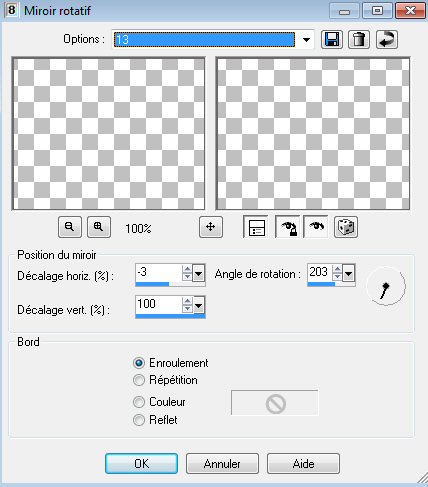
Task: Confirm the dialog with the OK button
Action: 141,464
